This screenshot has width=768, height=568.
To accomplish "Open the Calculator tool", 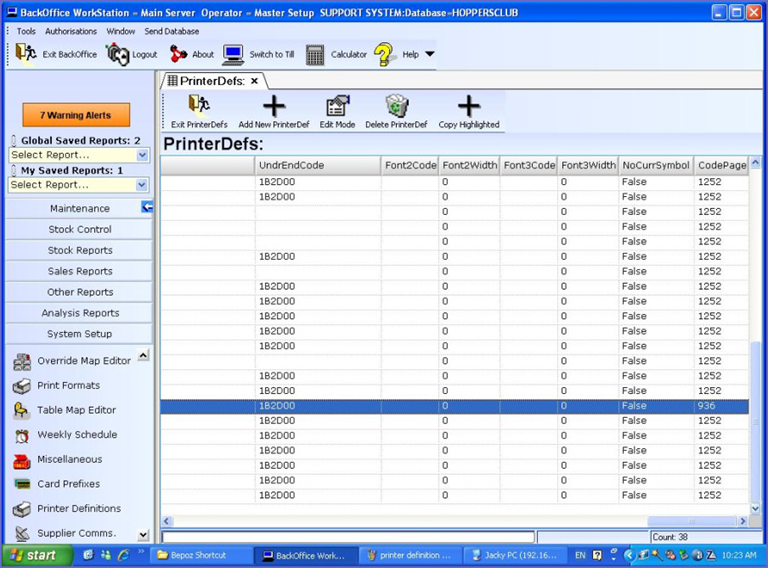I will 315,55.
